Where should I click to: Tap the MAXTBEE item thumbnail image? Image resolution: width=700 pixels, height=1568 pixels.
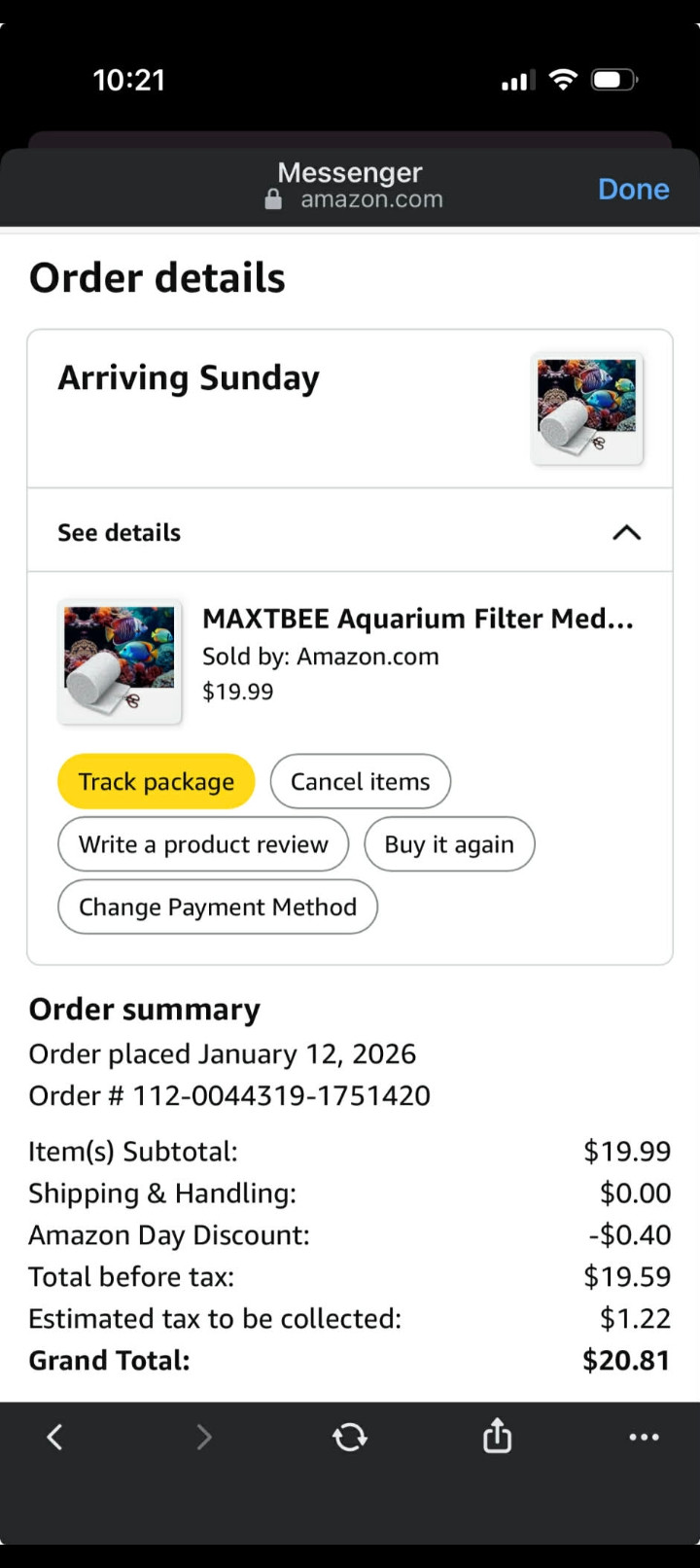coord(120,661)
